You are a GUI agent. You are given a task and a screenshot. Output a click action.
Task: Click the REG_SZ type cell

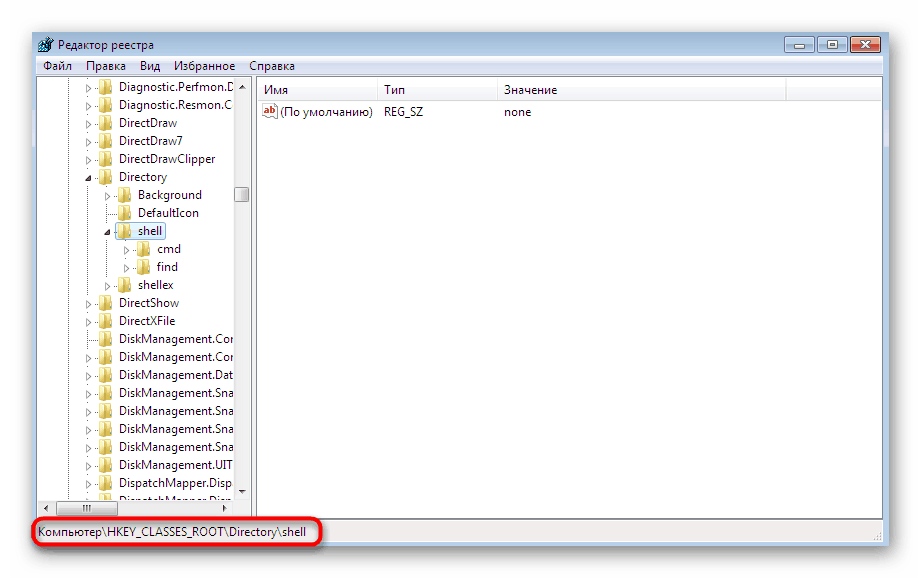(404, 112)
